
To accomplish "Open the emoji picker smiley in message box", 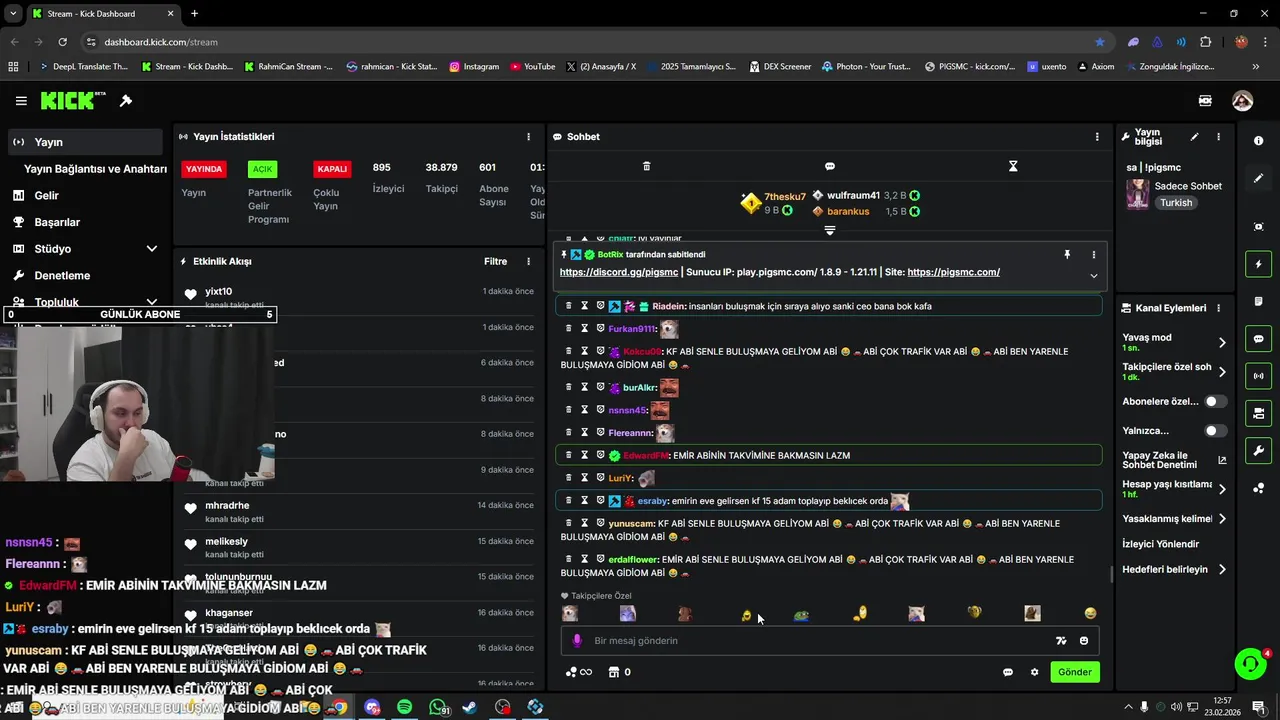I will (x=1084, y=641).
